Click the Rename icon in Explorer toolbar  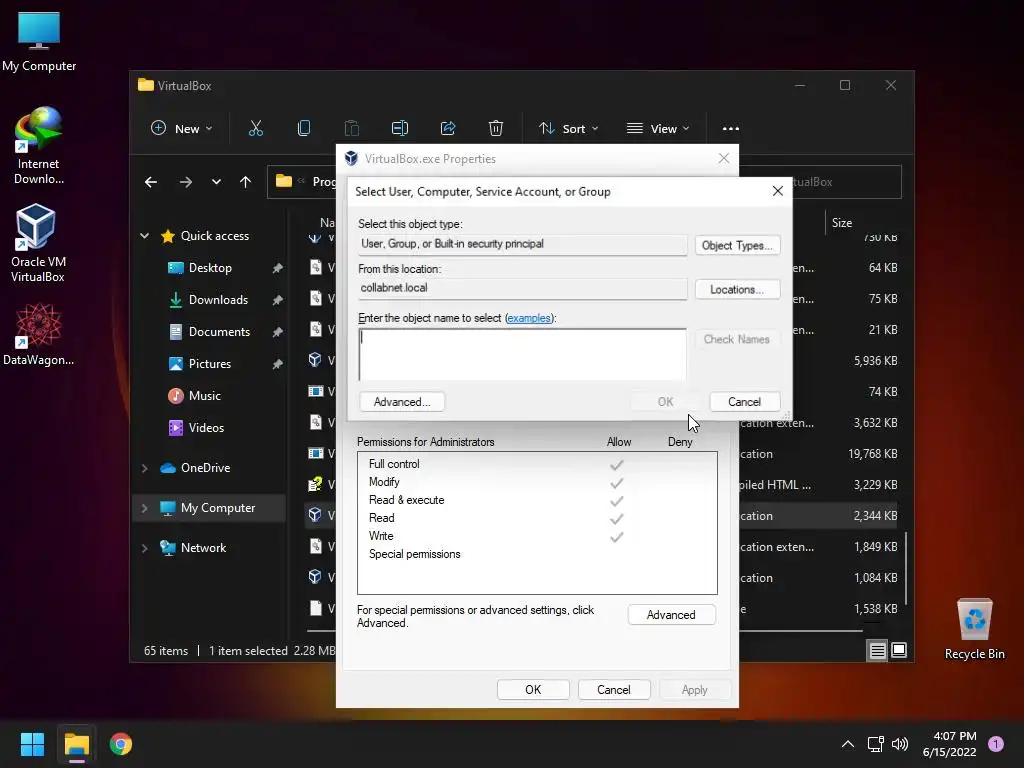[400, 129]
